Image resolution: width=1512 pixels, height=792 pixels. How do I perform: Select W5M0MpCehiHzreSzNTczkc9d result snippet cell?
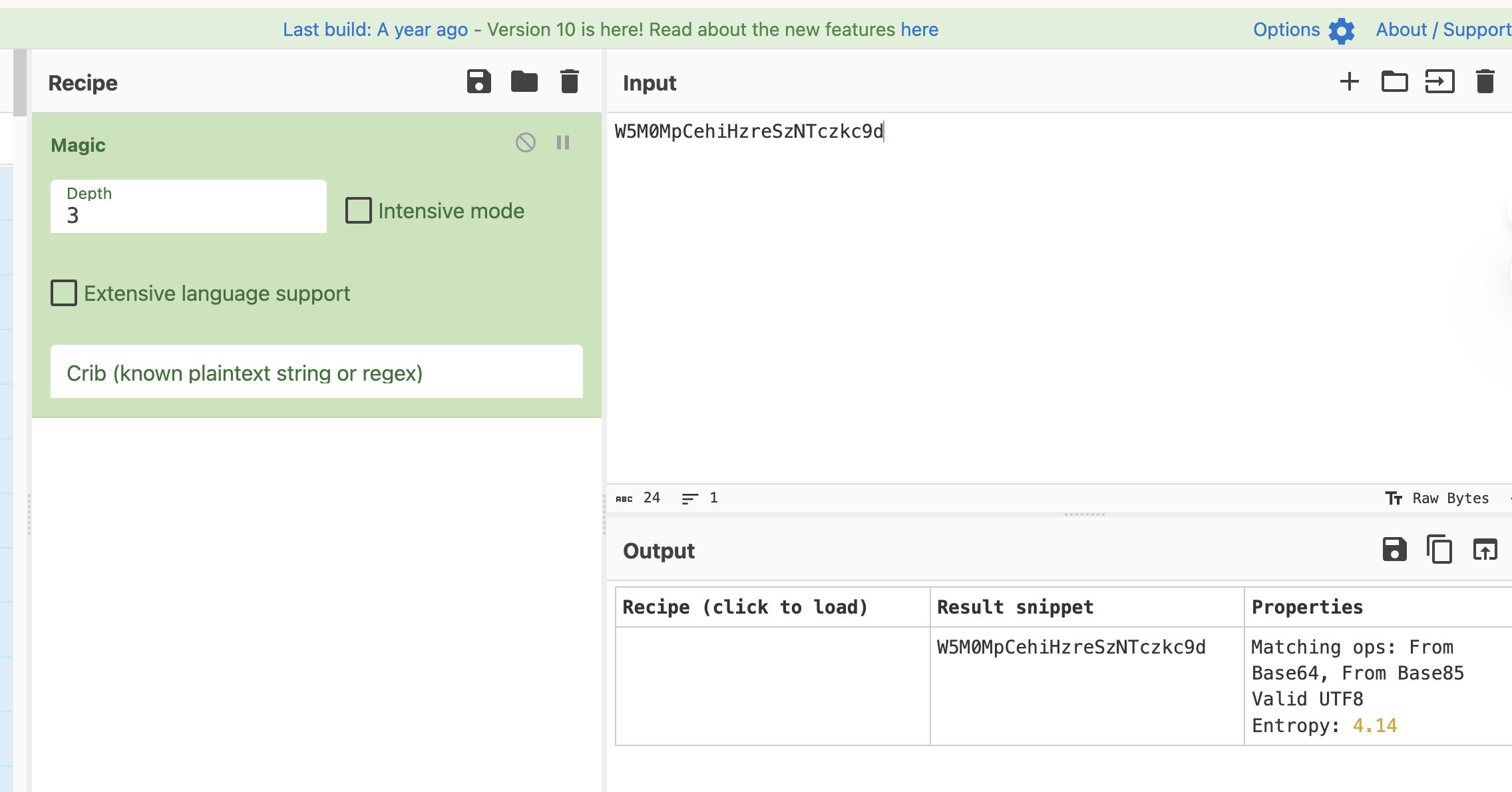pos(1087,686)
